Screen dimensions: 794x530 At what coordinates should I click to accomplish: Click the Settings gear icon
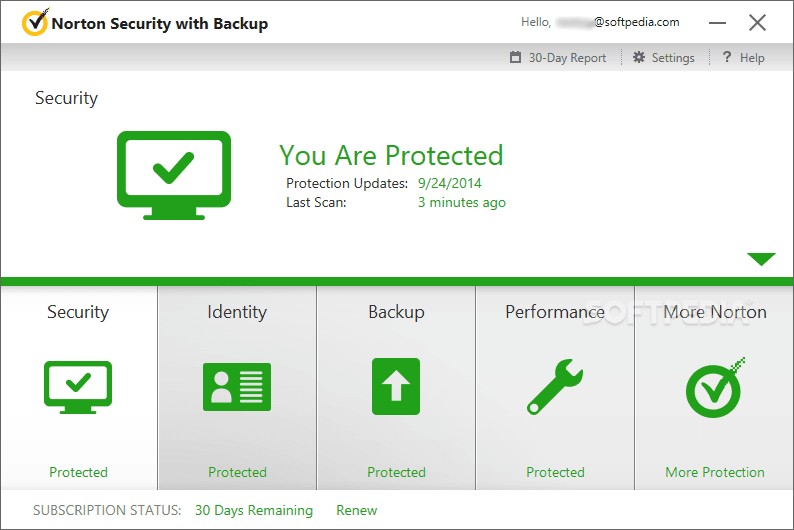pos(639,58)
